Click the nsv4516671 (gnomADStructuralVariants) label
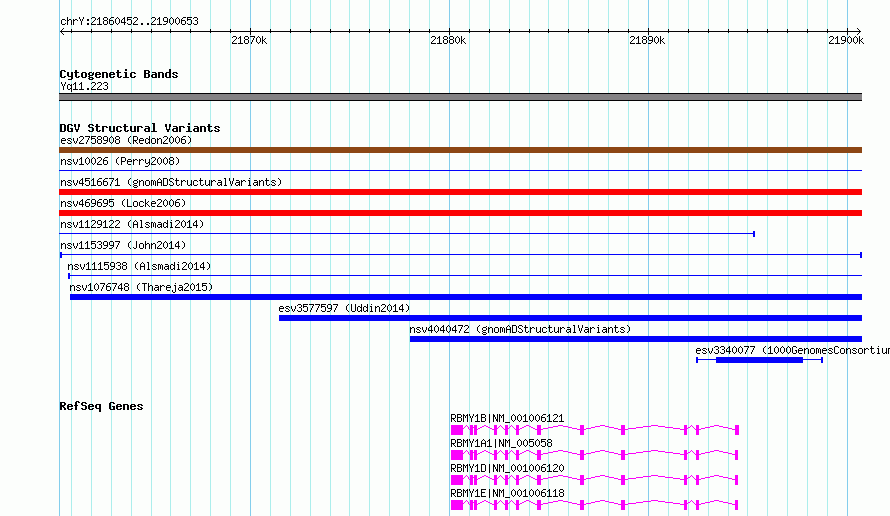This screenshot has width=890, height=516. coord(171,182)
